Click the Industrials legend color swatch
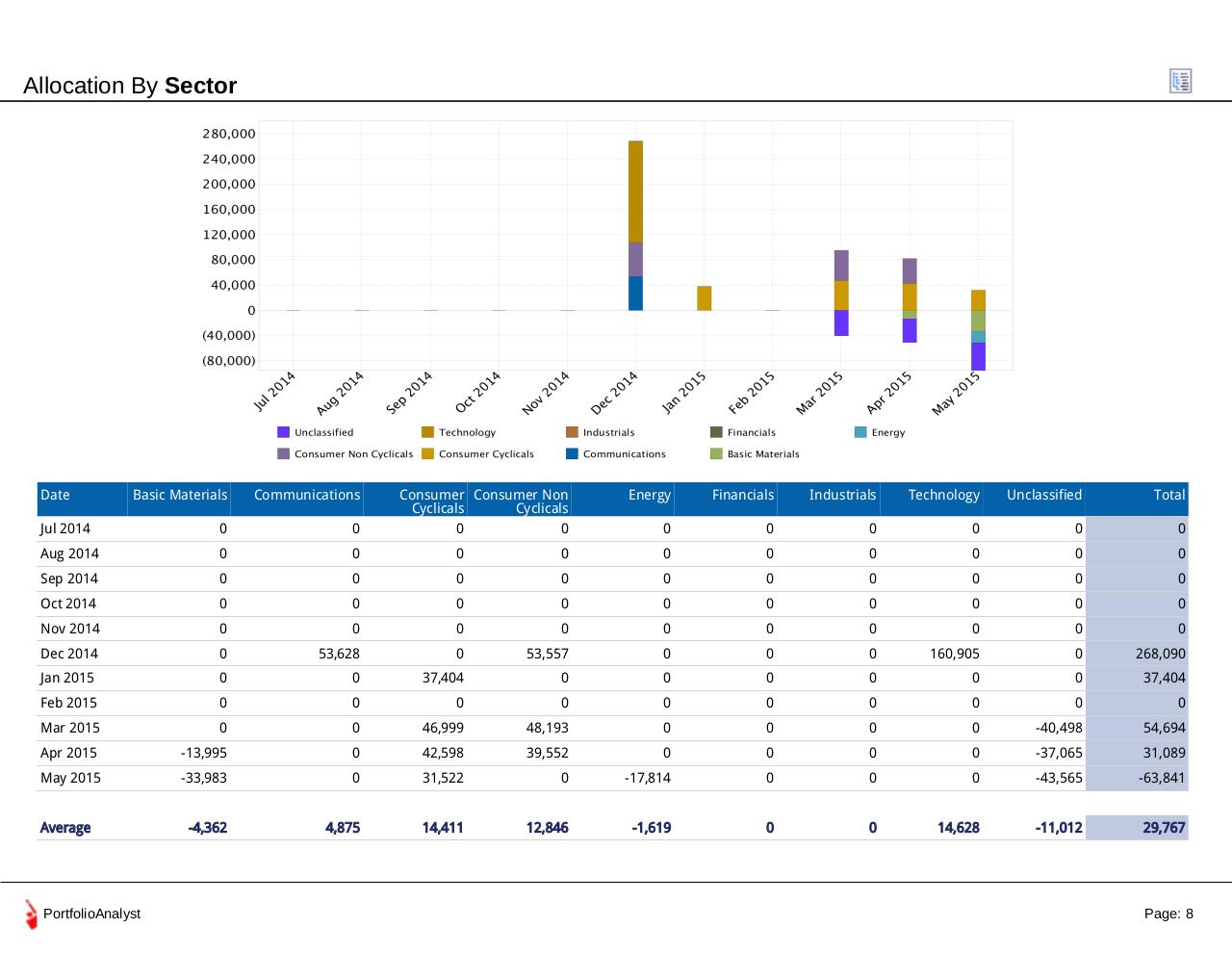1232x953 pixels. 572,432
